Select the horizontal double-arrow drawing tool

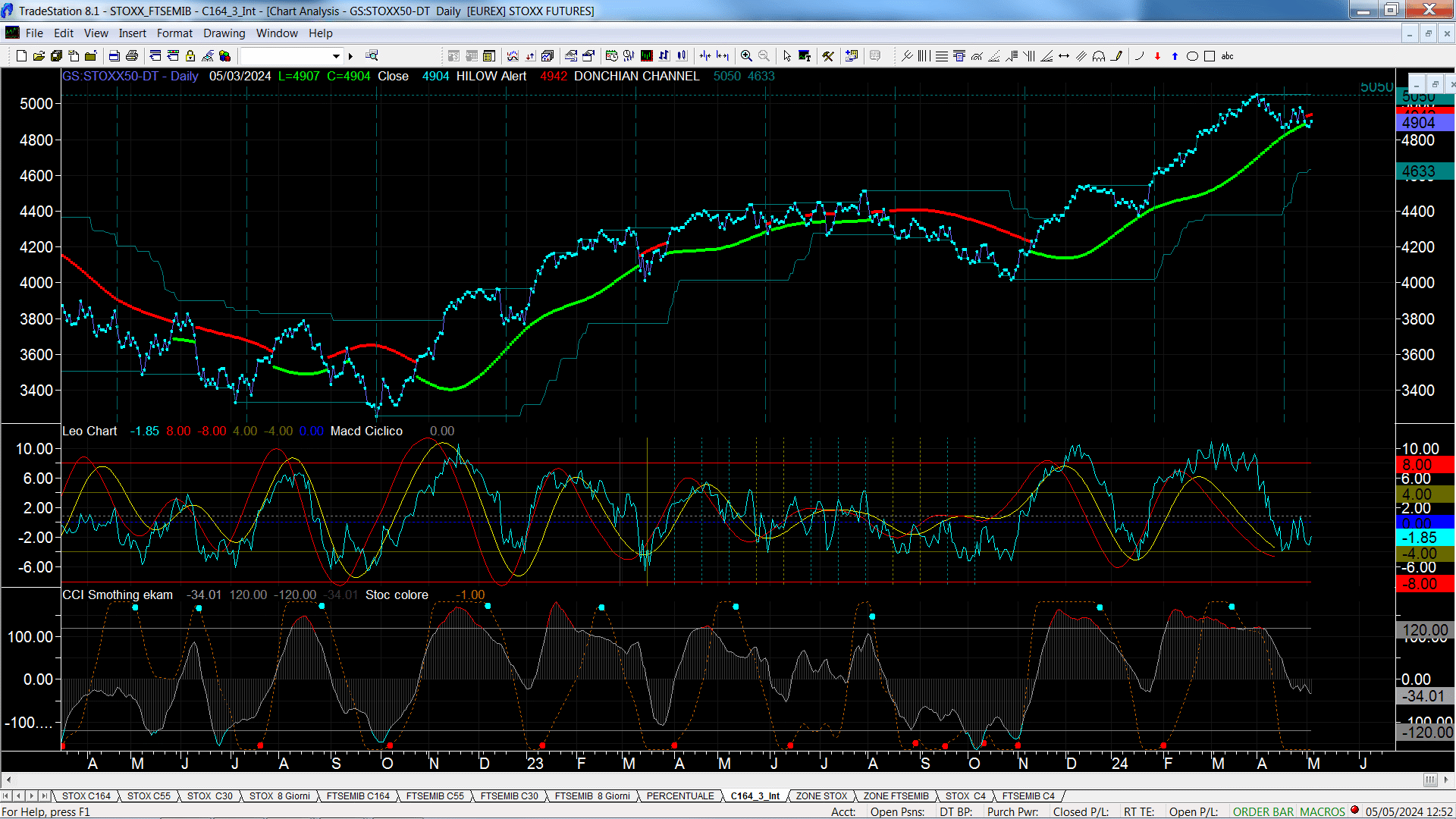1064,56
